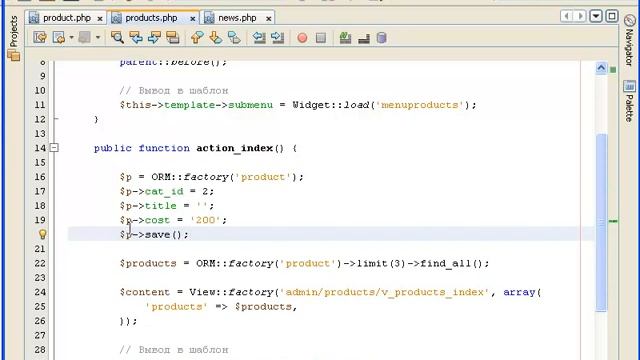The image size is (640, 360).
Task: Close the product.php tab
Action: (100, 19)
